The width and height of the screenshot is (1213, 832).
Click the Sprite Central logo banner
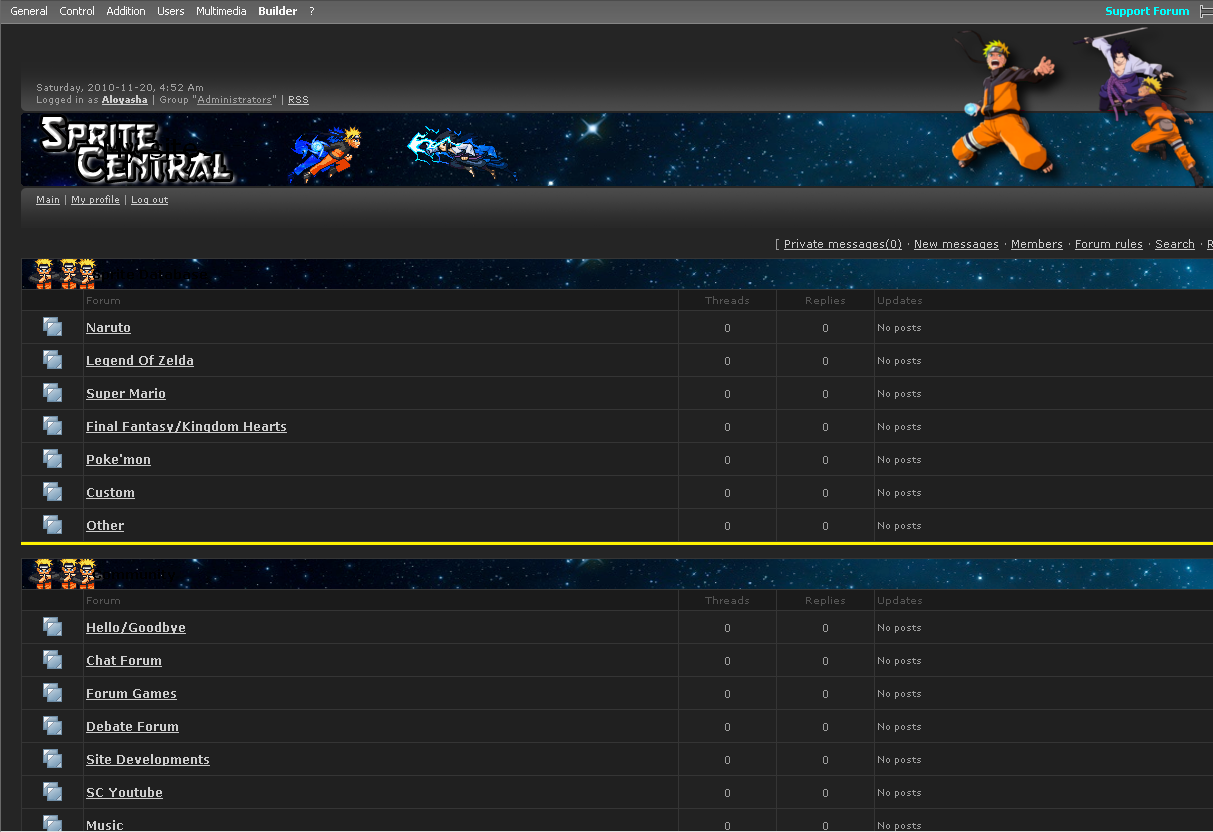(x=137, y=151)
